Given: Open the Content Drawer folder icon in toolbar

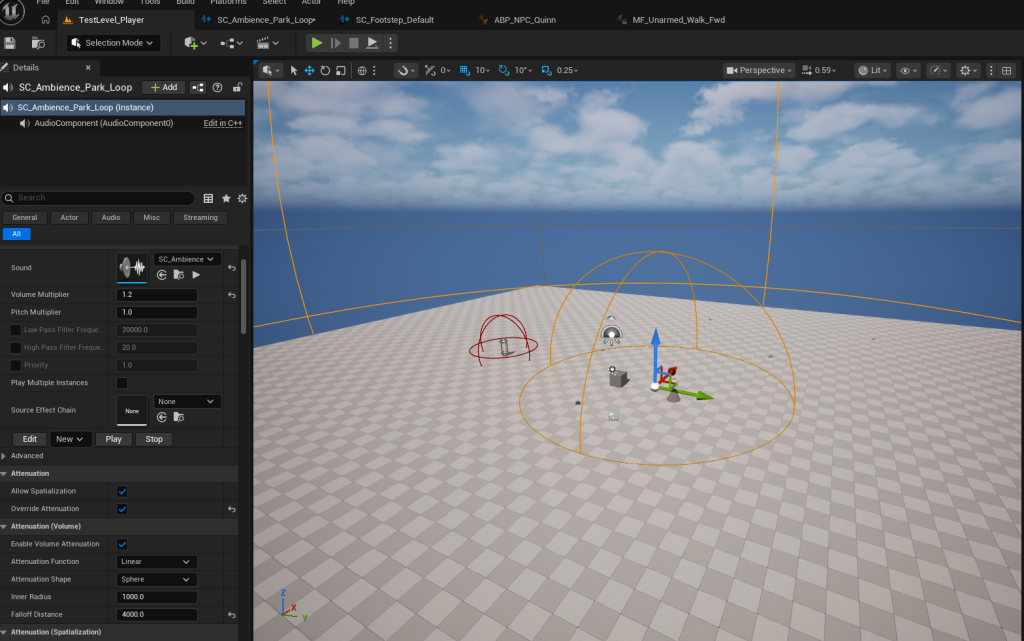Looking at the screenshot, I should (x=38, y=43).
